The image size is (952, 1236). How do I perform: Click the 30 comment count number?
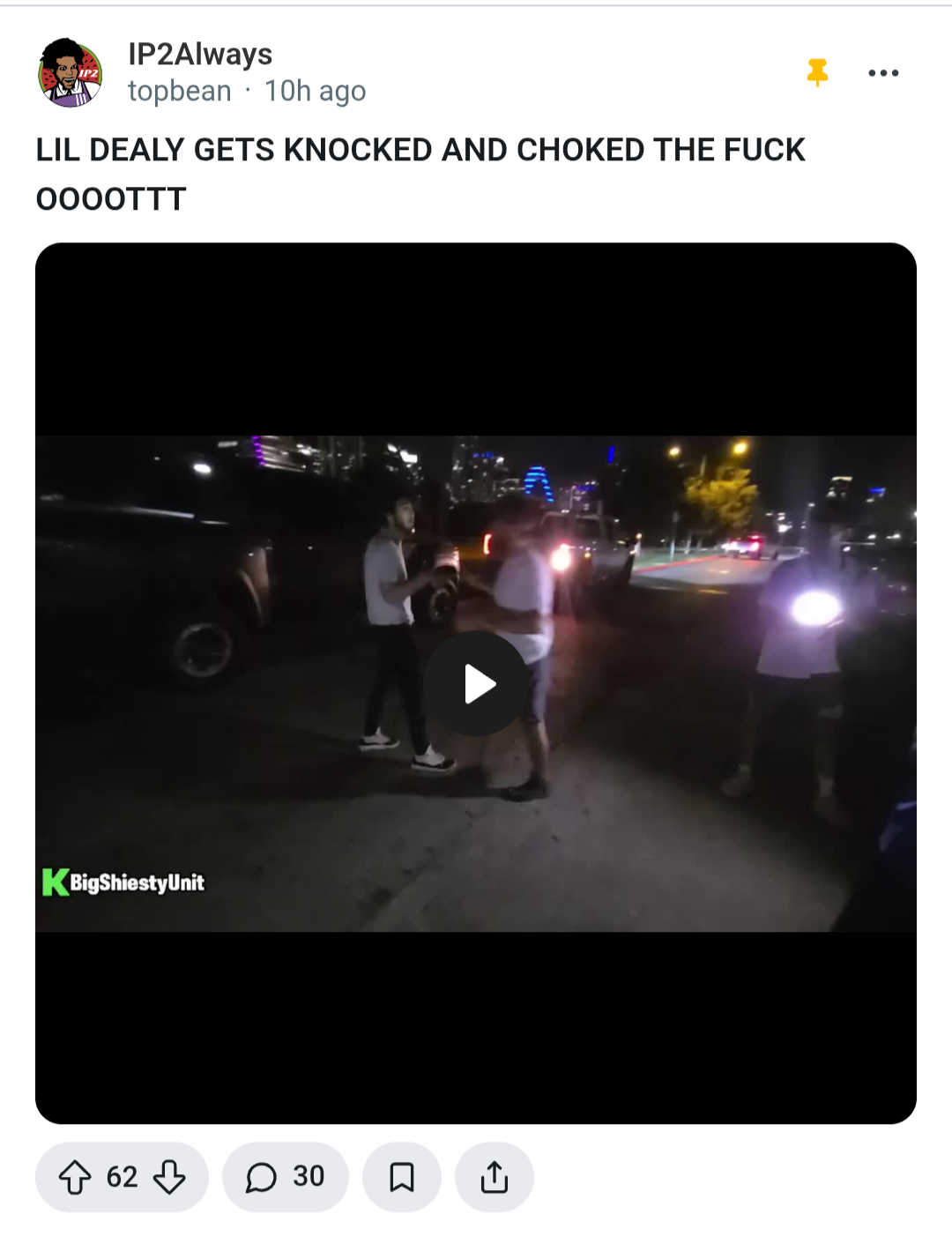309,1176
